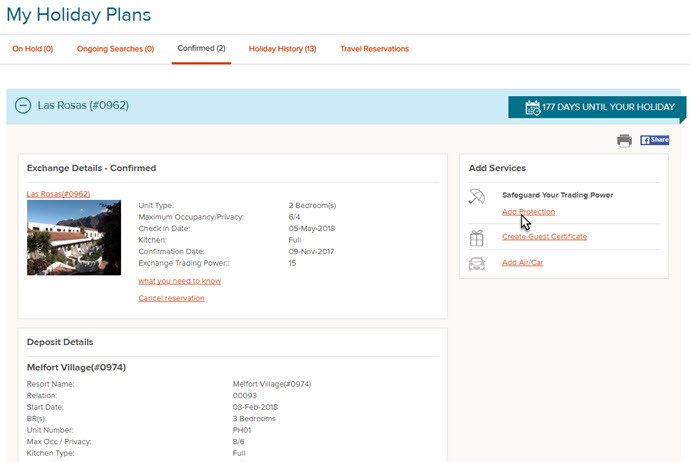690x462 pixels.
Task: Click the Add Air/Car link
Action: pos(522,263)
